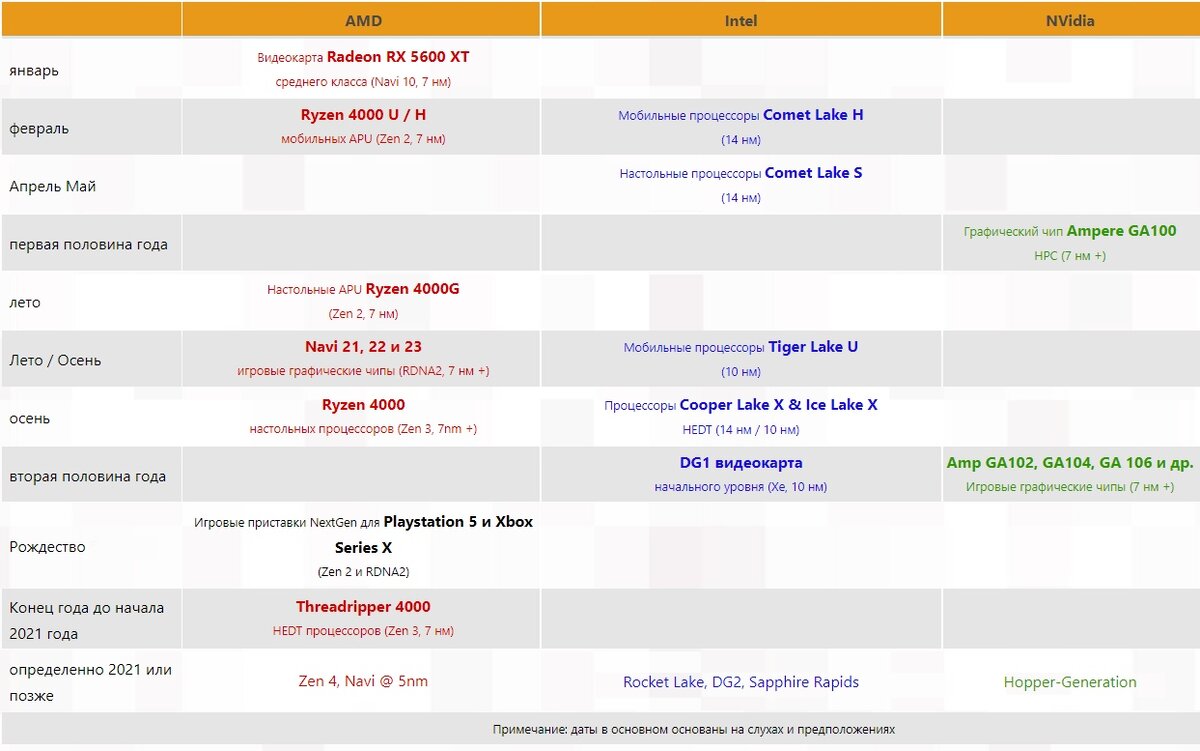
Task: Select the Апрель Май row label
Action: [x=52, y=186]
